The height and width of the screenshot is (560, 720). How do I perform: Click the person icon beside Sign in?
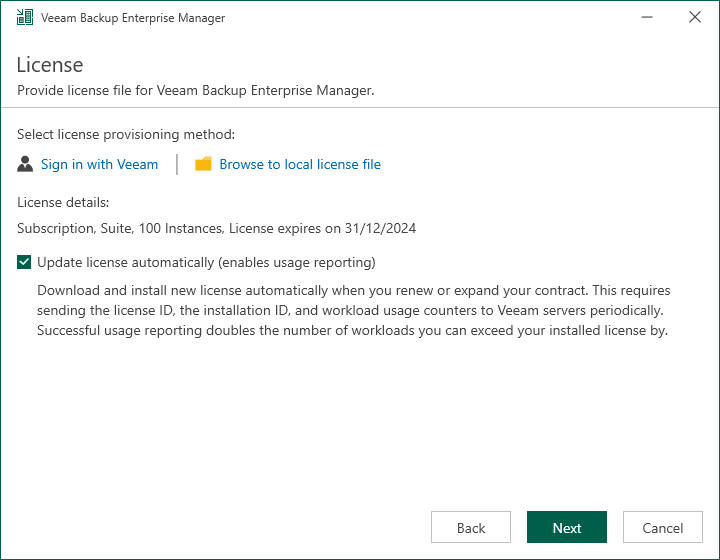26,164
